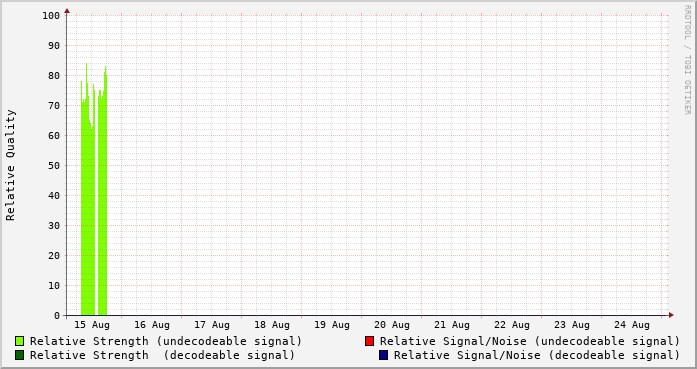
Task: Click the 80 value on y-axis
Action: pos(54,76)
